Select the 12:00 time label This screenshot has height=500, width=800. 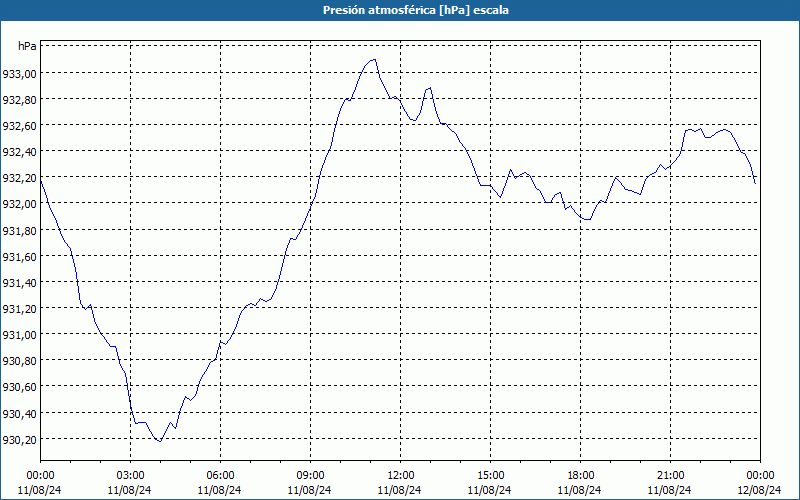click(400, 475)
